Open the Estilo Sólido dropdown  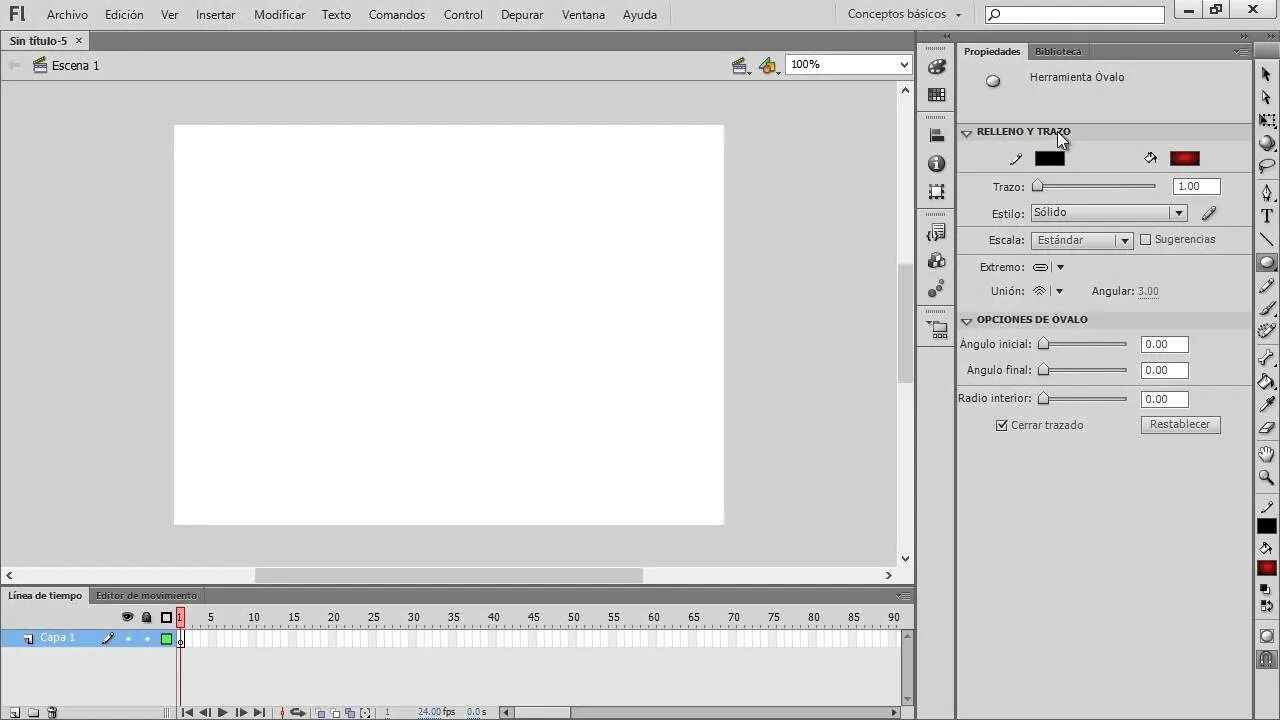pos(1109,213)
